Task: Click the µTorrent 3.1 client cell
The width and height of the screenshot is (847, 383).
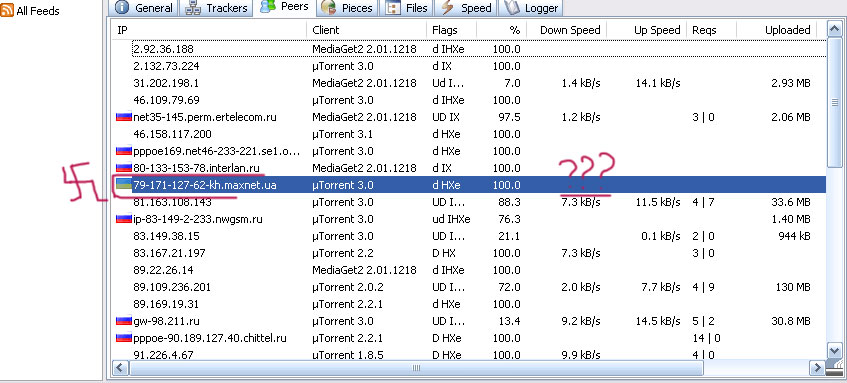Action: [x=342, y=135]
